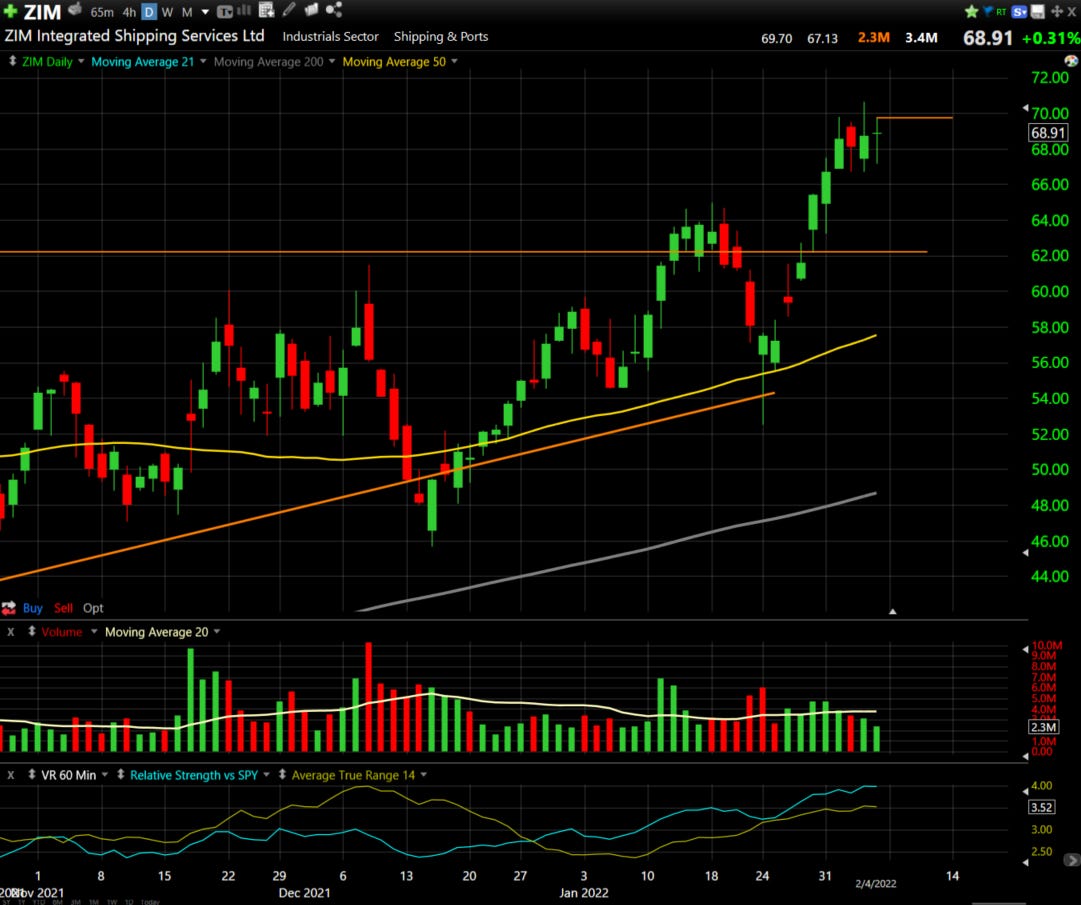The width and height of the screenshot is (1081, 905).
Task: Click the ZIM Integrated Shipping Services Ltd name
Action: point(134,36)
